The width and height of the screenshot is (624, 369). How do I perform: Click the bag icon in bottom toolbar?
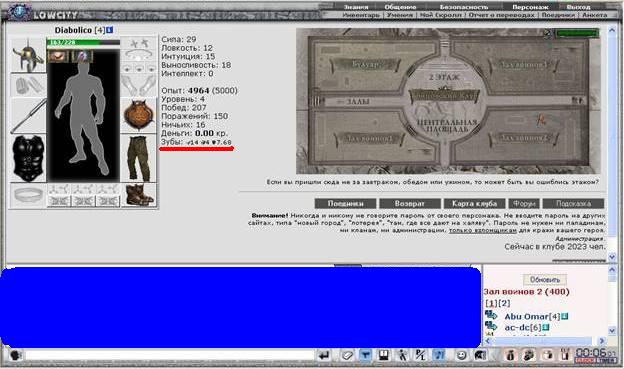pyautogui.click(x=510, y=355)
